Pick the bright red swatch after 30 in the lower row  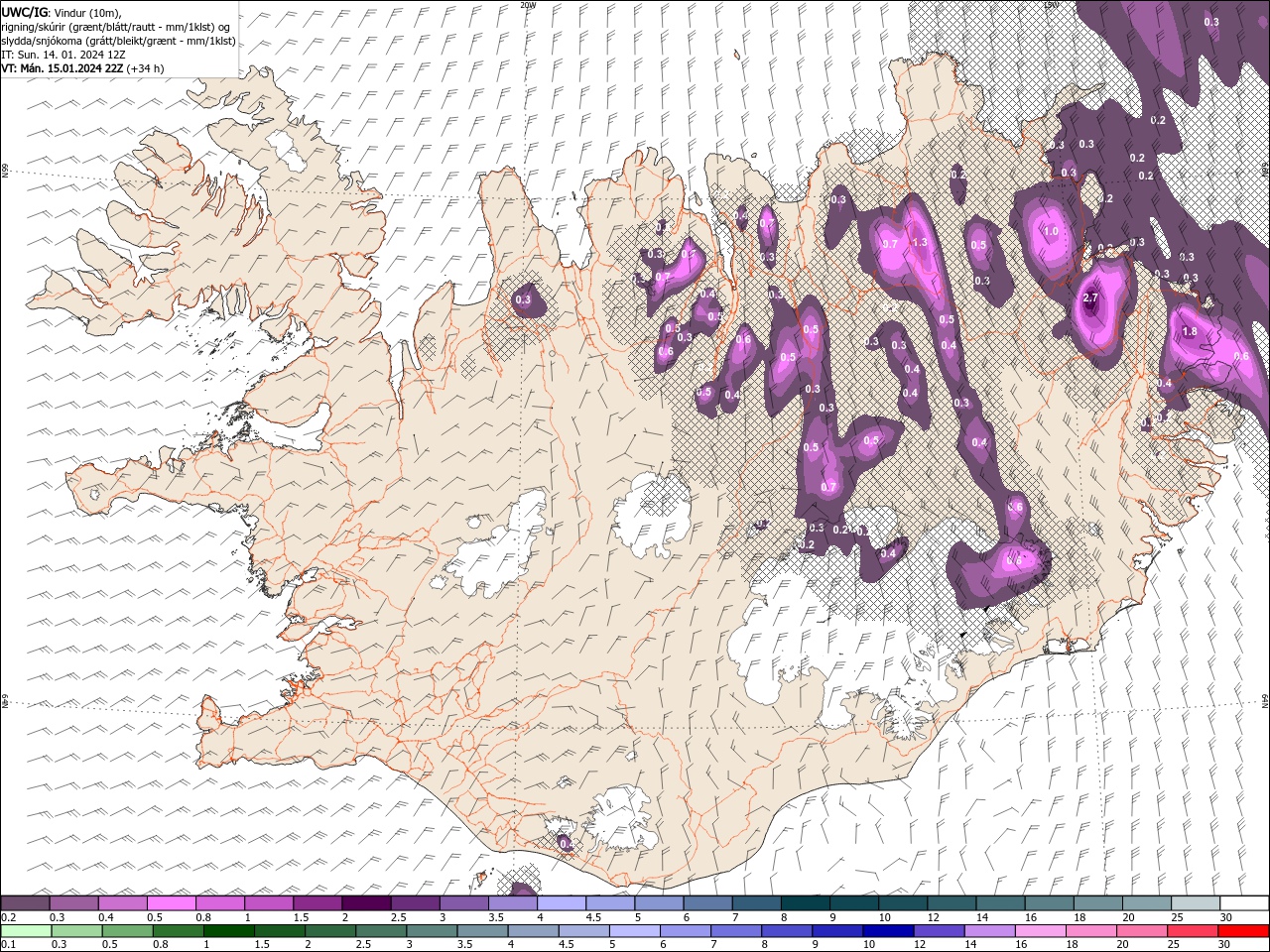point(1244,931)
